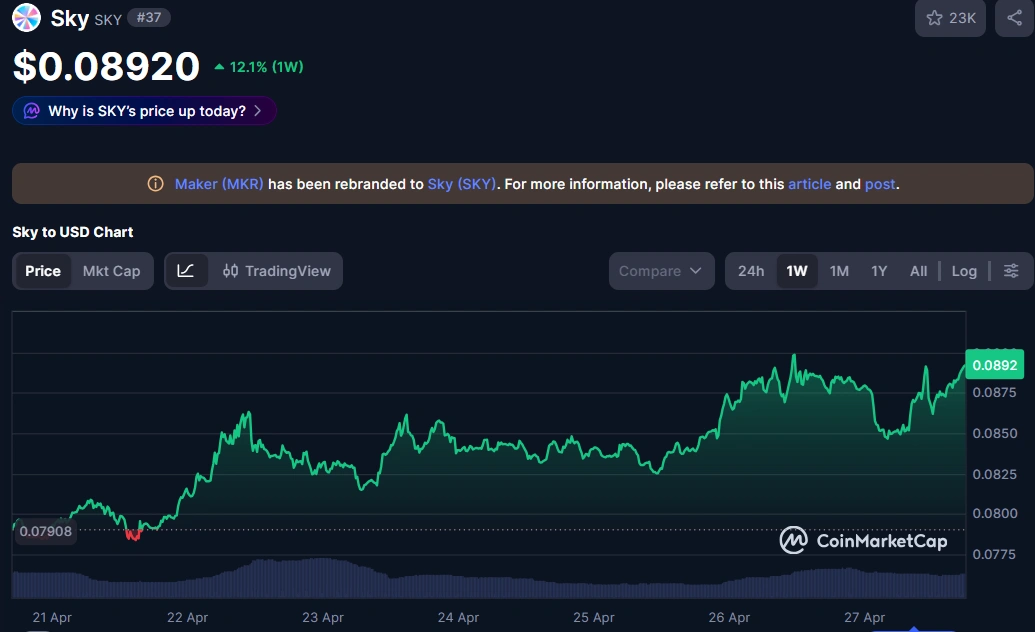Expand the Compare dropdown

661,271
